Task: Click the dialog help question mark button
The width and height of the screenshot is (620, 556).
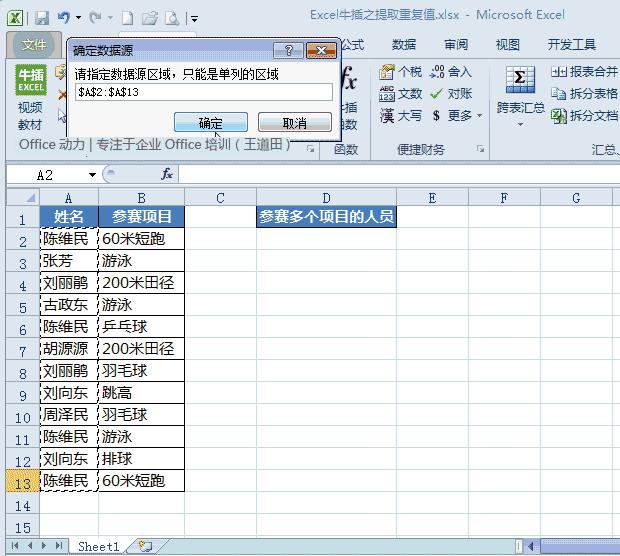Action: pos(289,51)
